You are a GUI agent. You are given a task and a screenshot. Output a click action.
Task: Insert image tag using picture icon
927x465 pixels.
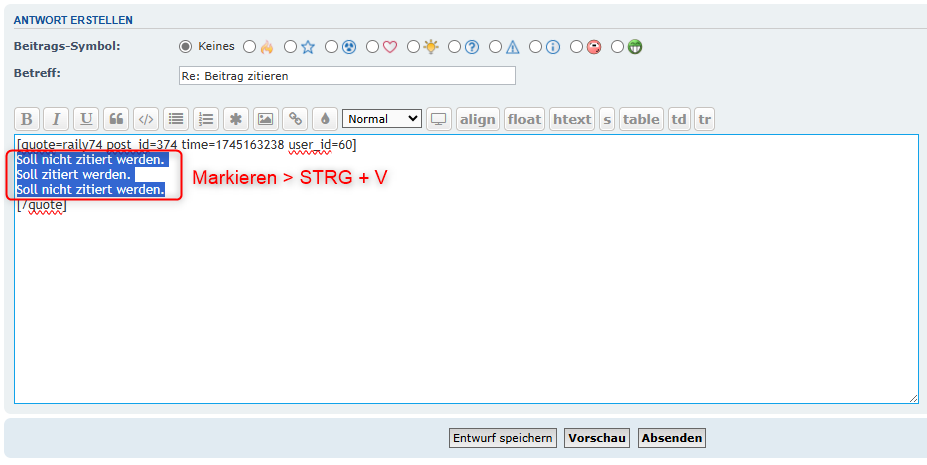pos(265,119)
